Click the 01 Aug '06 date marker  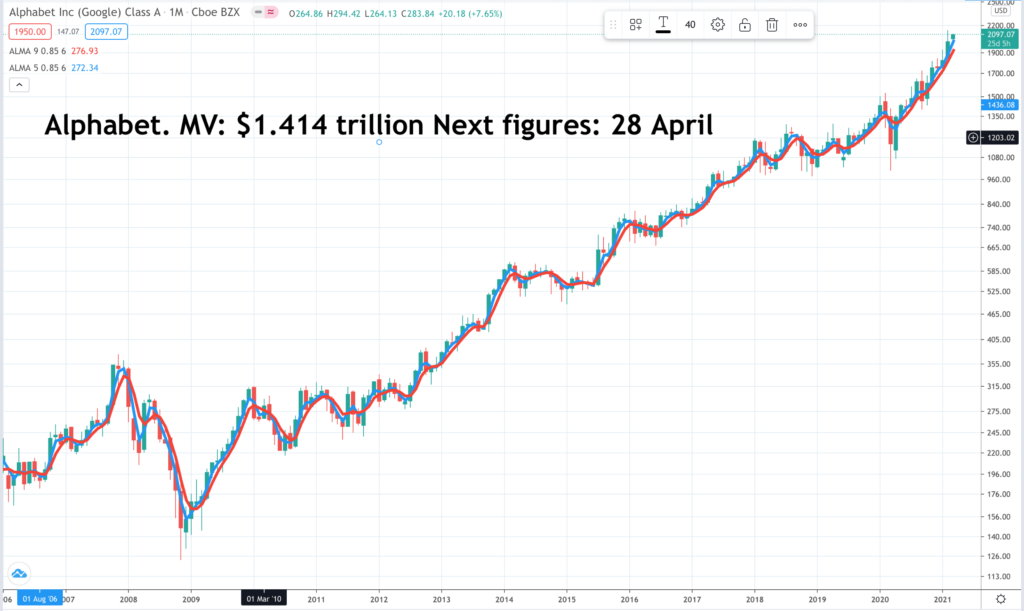click(x=40, y=599)
